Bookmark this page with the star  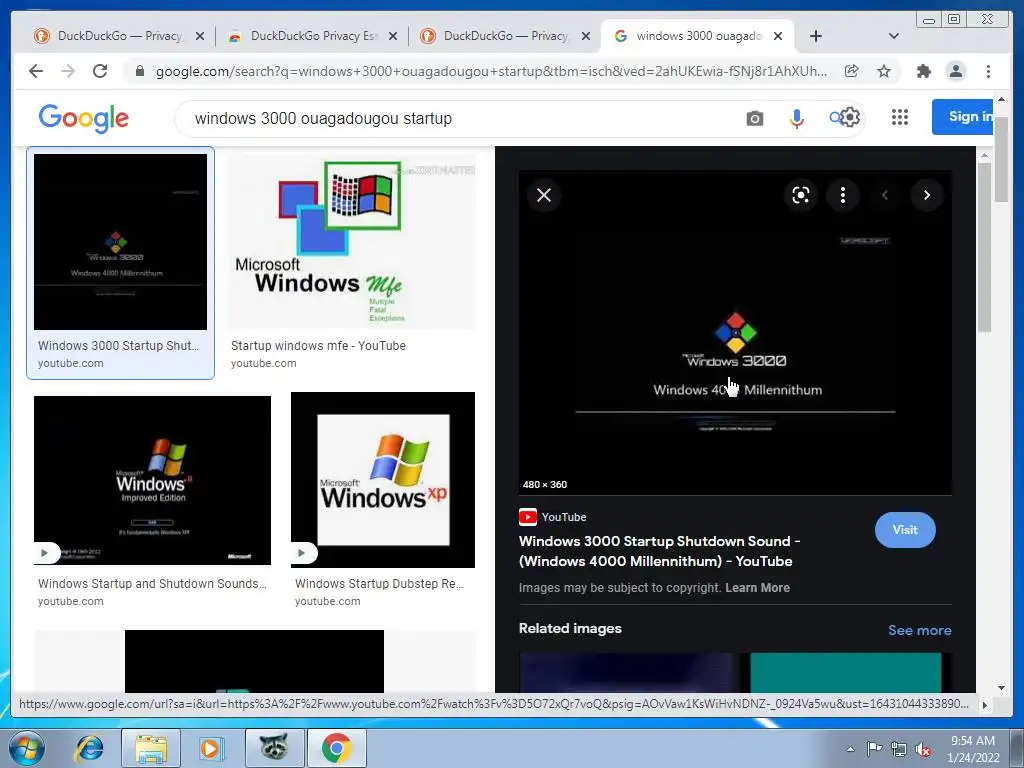pyautogui.click(x=884, y=71)
